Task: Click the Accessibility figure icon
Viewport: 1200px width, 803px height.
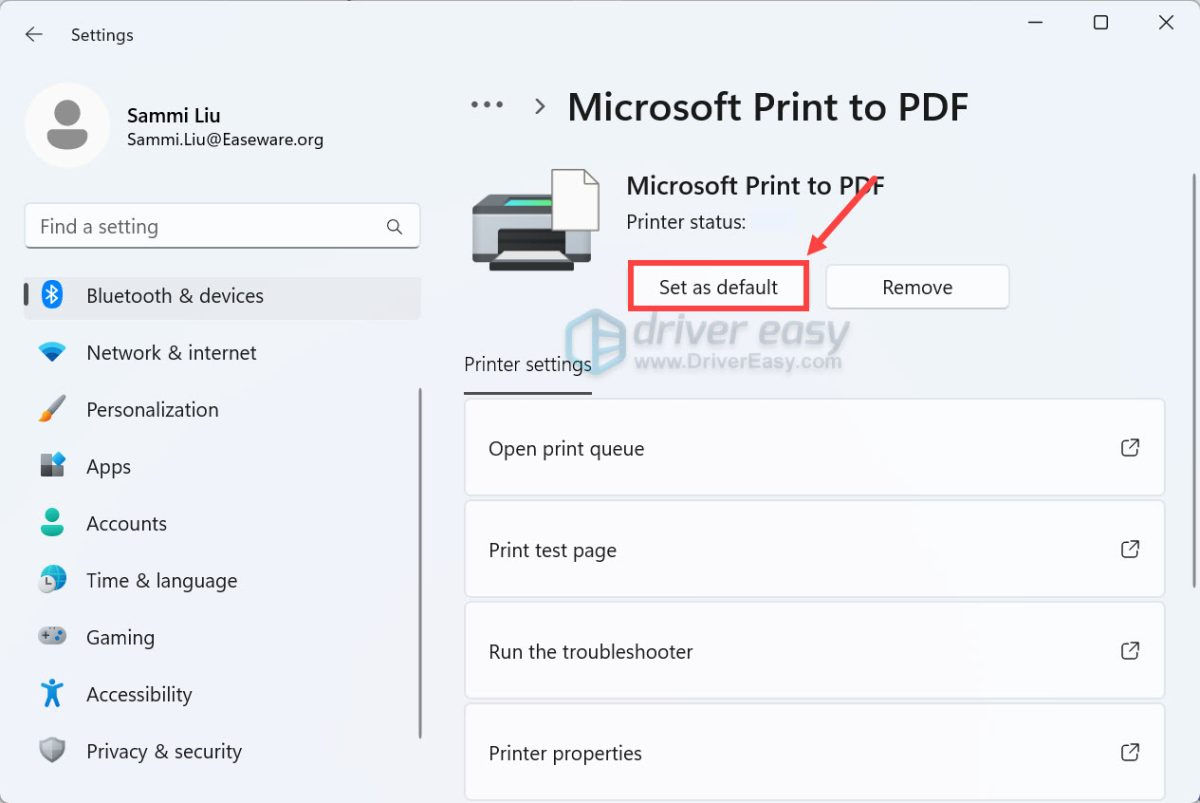Action: pos(52,694)
